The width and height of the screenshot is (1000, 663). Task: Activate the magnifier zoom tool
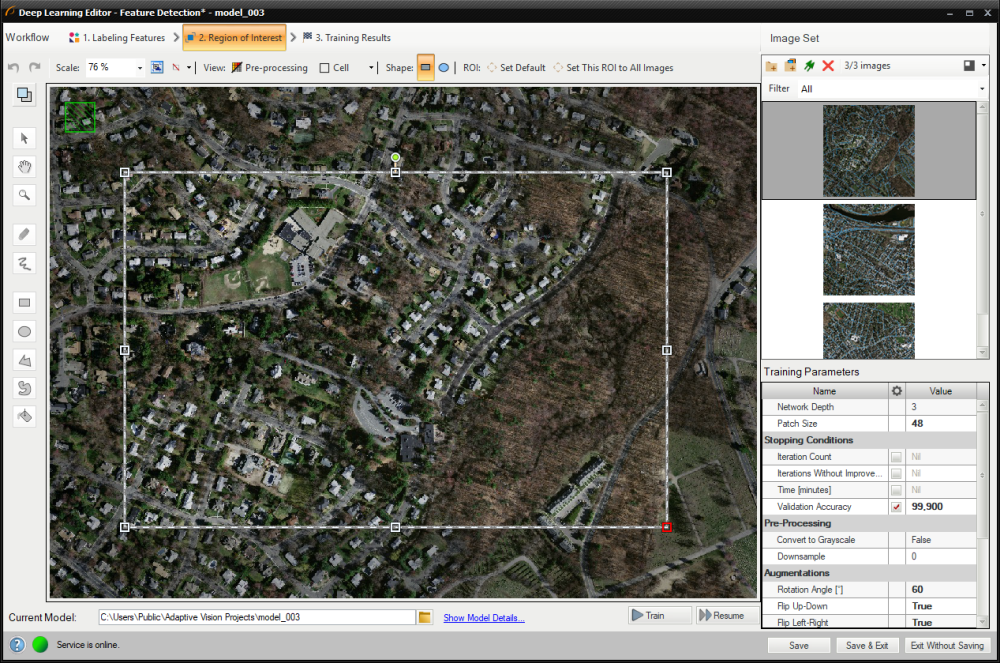pyautogui.click(x=25, y=195)
